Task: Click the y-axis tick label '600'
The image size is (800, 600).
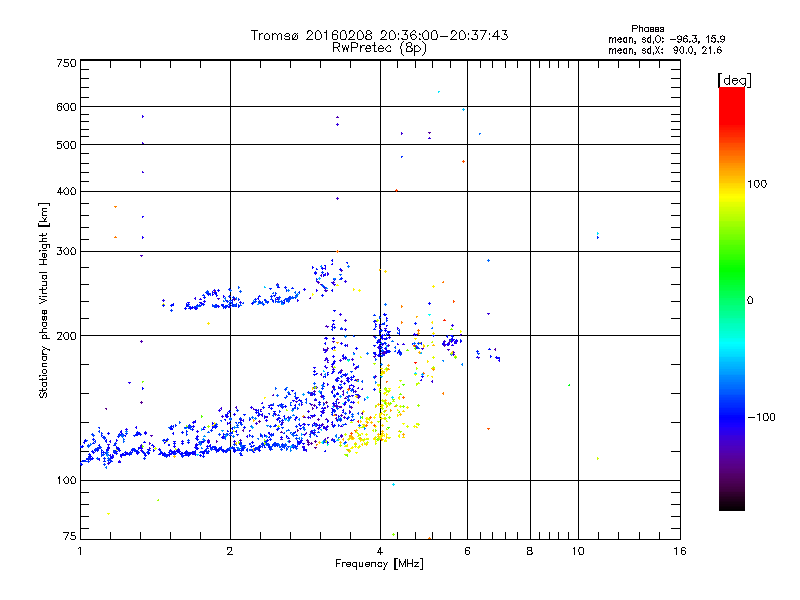Action: 66,107
